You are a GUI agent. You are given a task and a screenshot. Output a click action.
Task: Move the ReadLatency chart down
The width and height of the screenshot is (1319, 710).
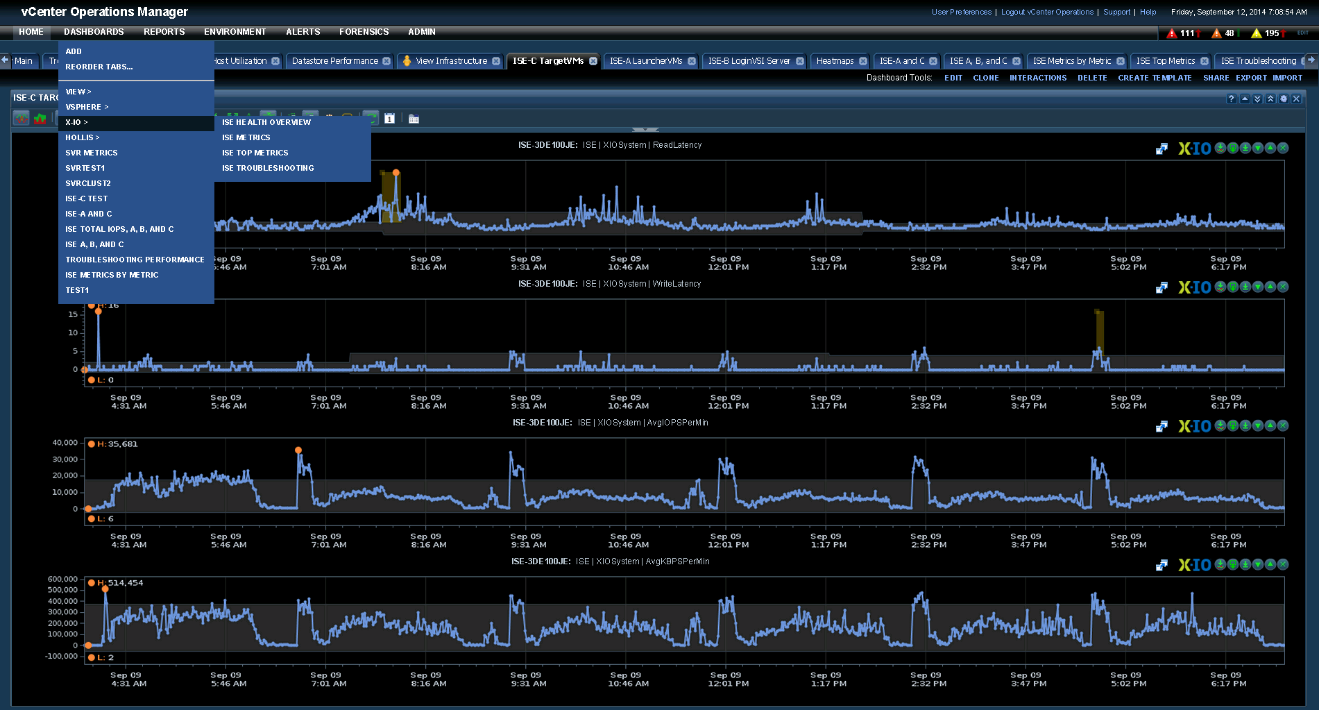(1258, 148)
